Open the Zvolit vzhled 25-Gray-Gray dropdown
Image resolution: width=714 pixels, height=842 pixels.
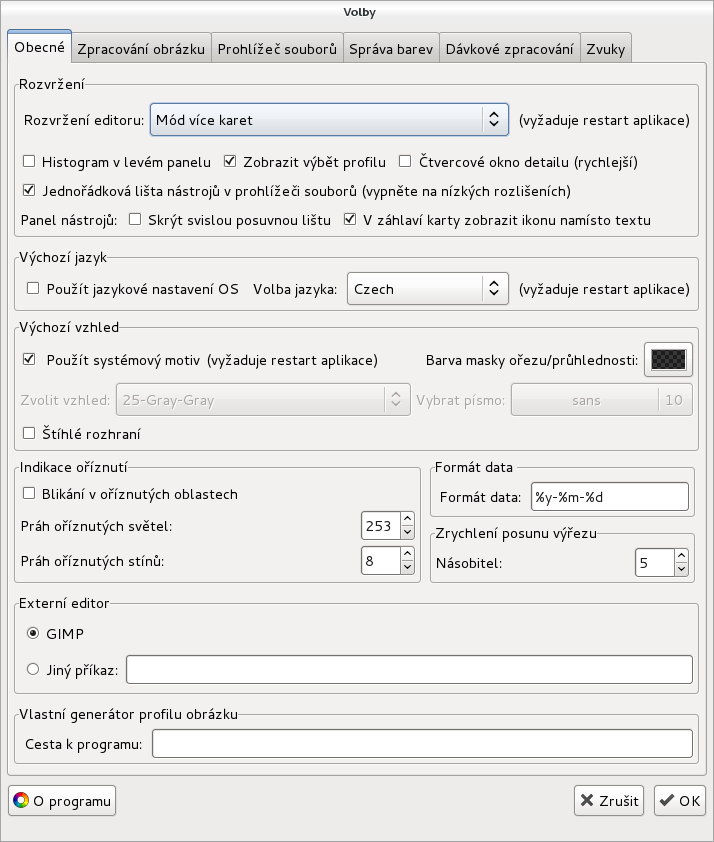pos(263,400)
